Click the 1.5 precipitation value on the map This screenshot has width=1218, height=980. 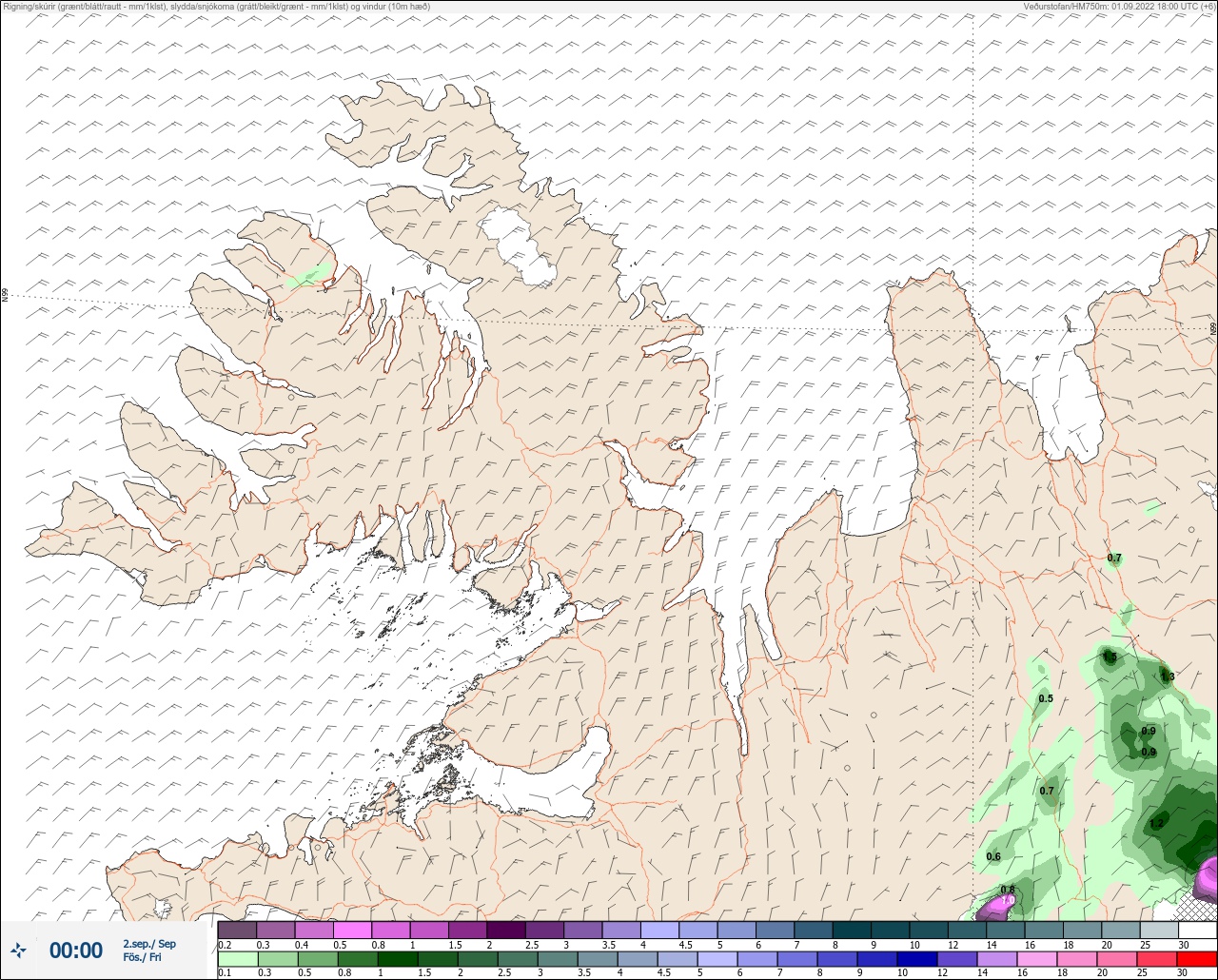tap(1110, 657)
